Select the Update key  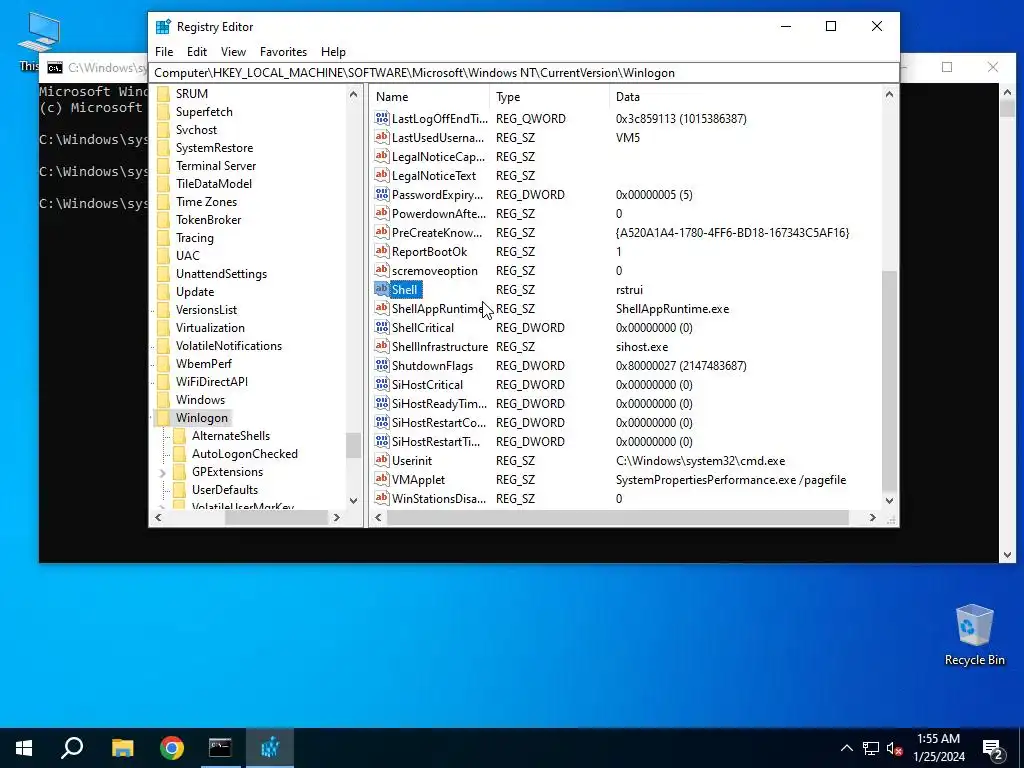[195, 292]
